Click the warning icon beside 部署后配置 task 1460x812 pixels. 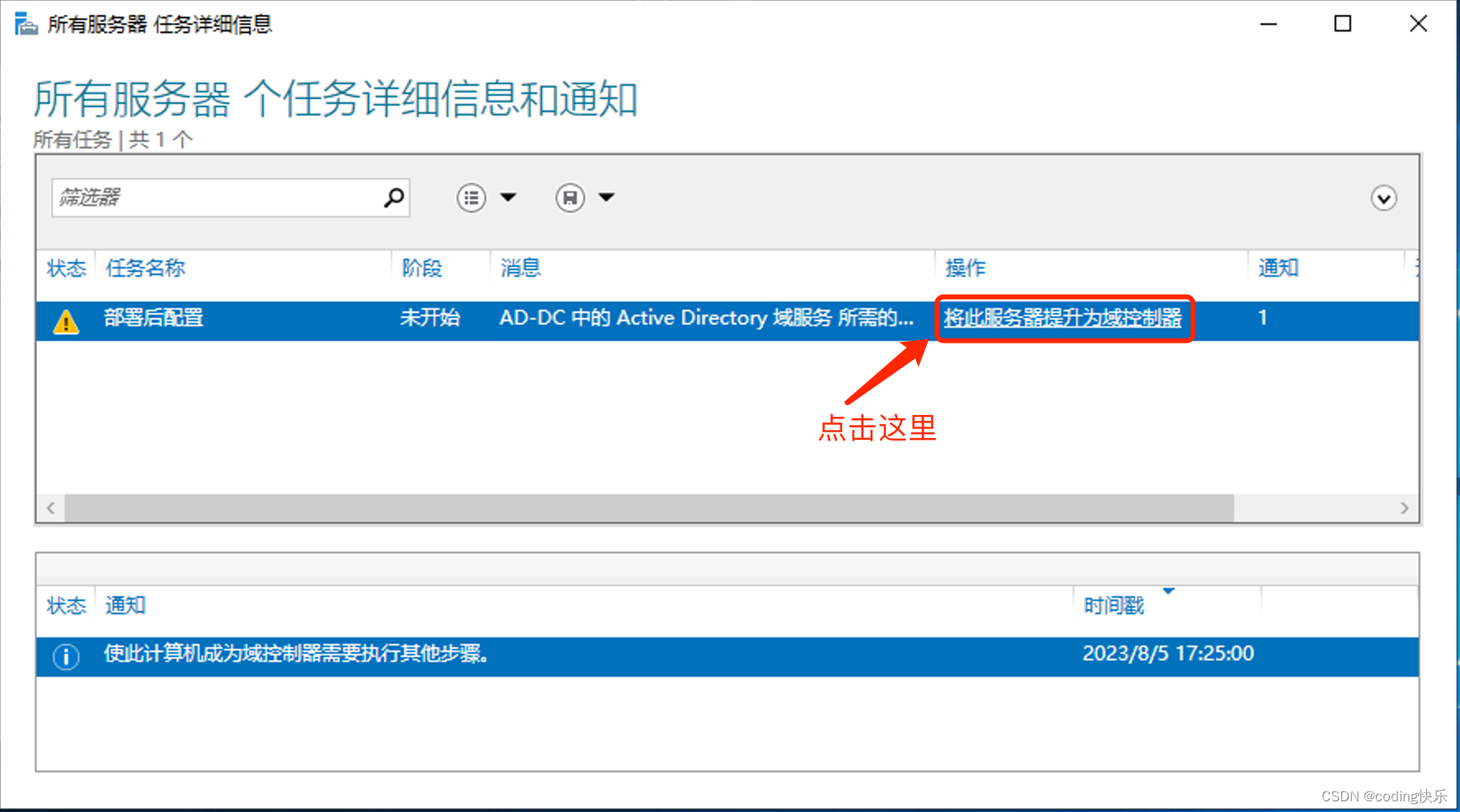(66, 320)
